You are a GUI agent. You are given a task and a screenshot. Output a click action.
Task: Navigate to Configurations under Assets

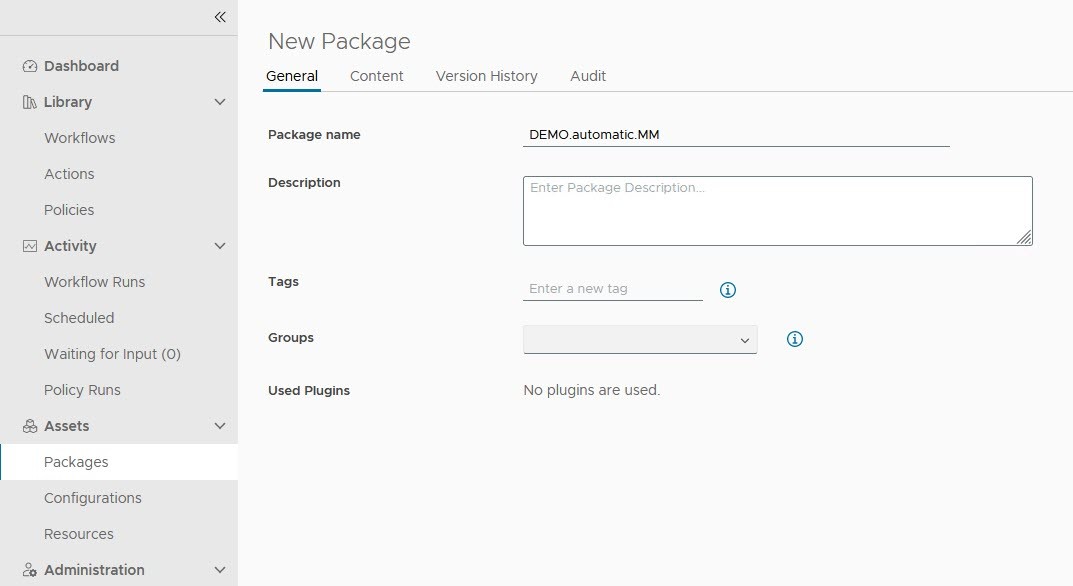[x=92, y=497]
